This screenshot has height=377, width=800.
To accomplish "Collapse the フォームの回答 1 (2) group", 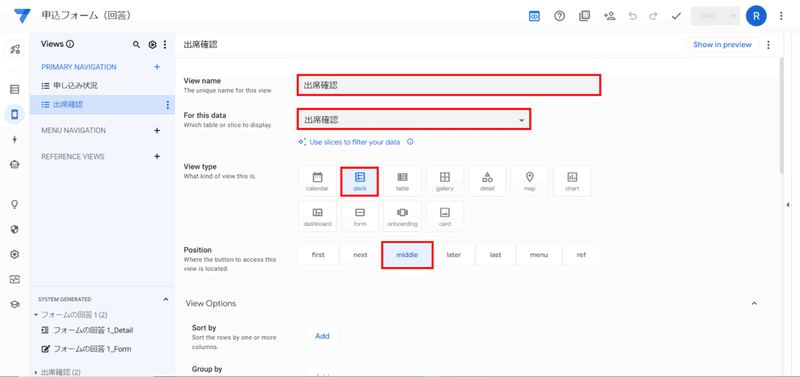I will [x=36, y=315].
